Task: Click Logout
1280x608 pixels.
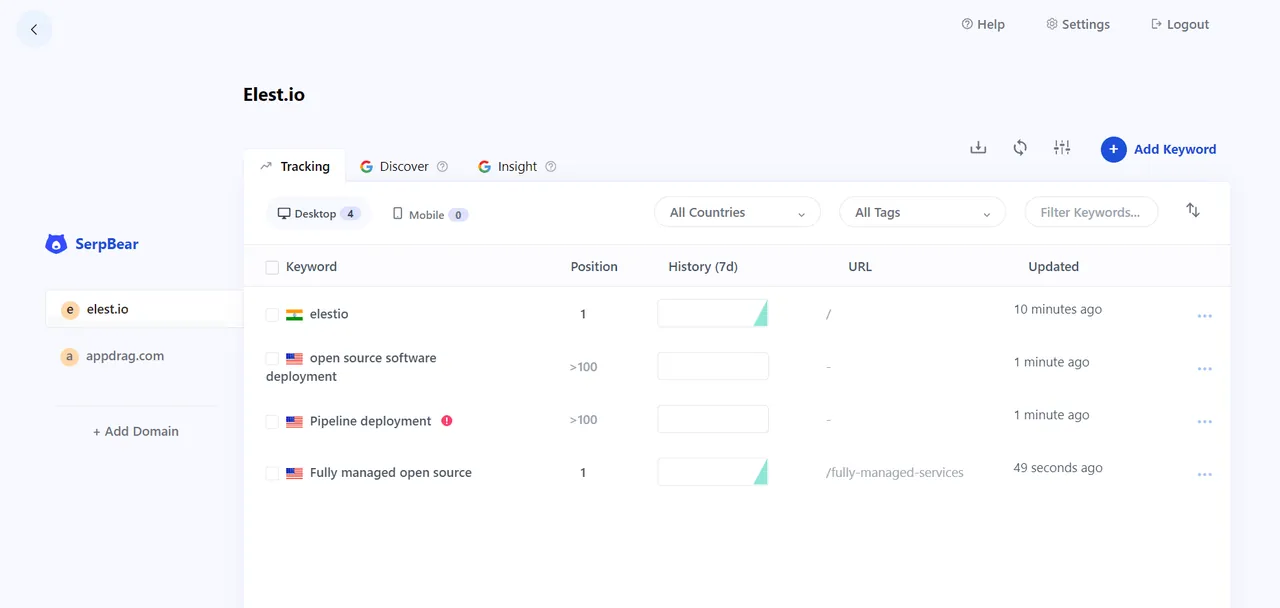Action: click(1180, 24)
